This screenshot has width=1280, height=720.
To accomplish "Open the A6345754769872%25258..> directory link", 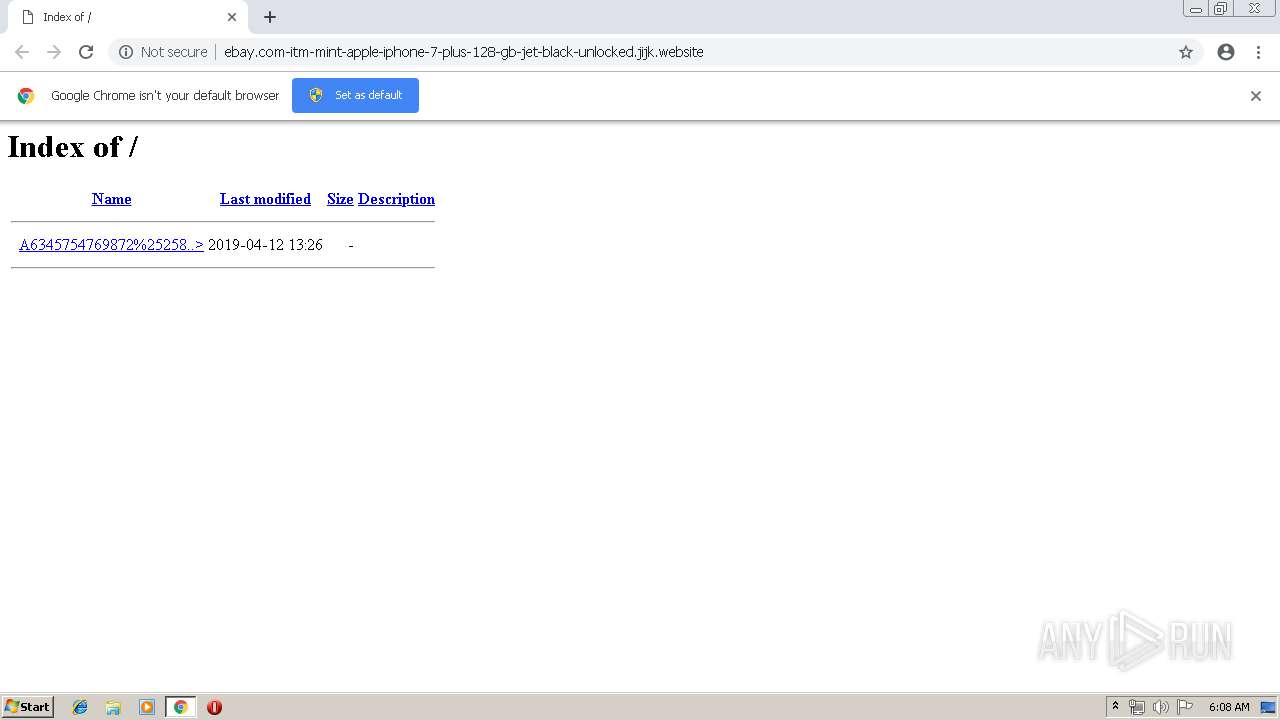I will pyautogui.click(x=111, y=245).
